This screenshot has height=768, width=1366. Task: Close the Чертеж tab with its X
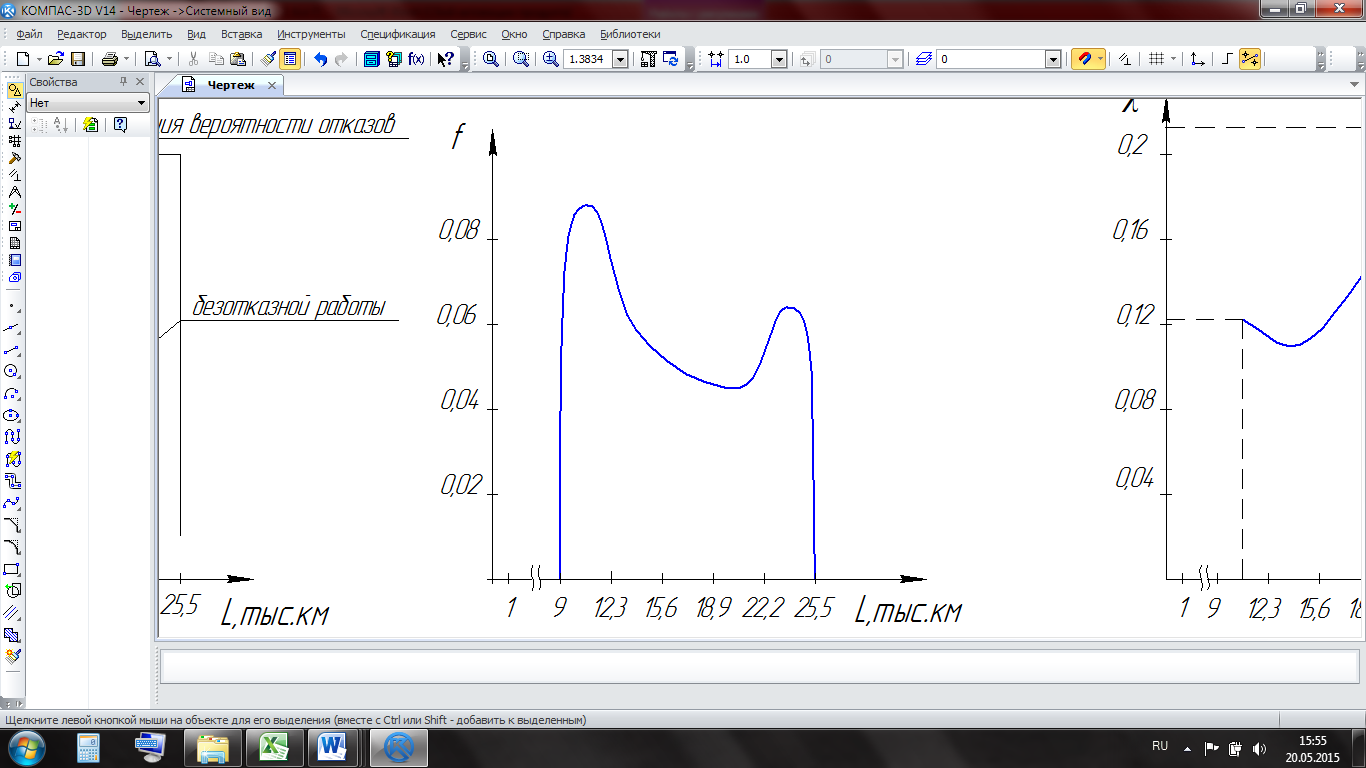click(x=272, y=86)
